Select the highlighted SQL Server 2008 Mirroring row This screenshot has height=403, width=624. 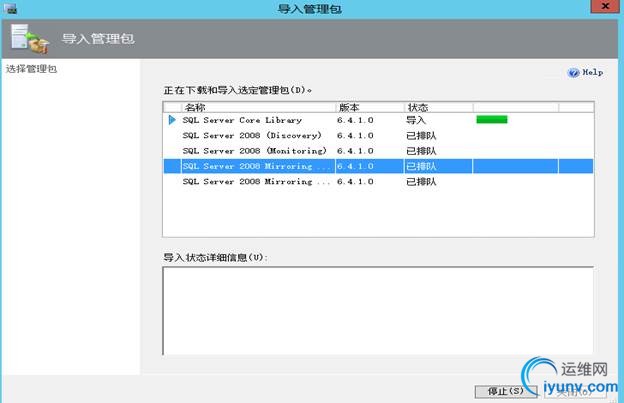[378, 166]
